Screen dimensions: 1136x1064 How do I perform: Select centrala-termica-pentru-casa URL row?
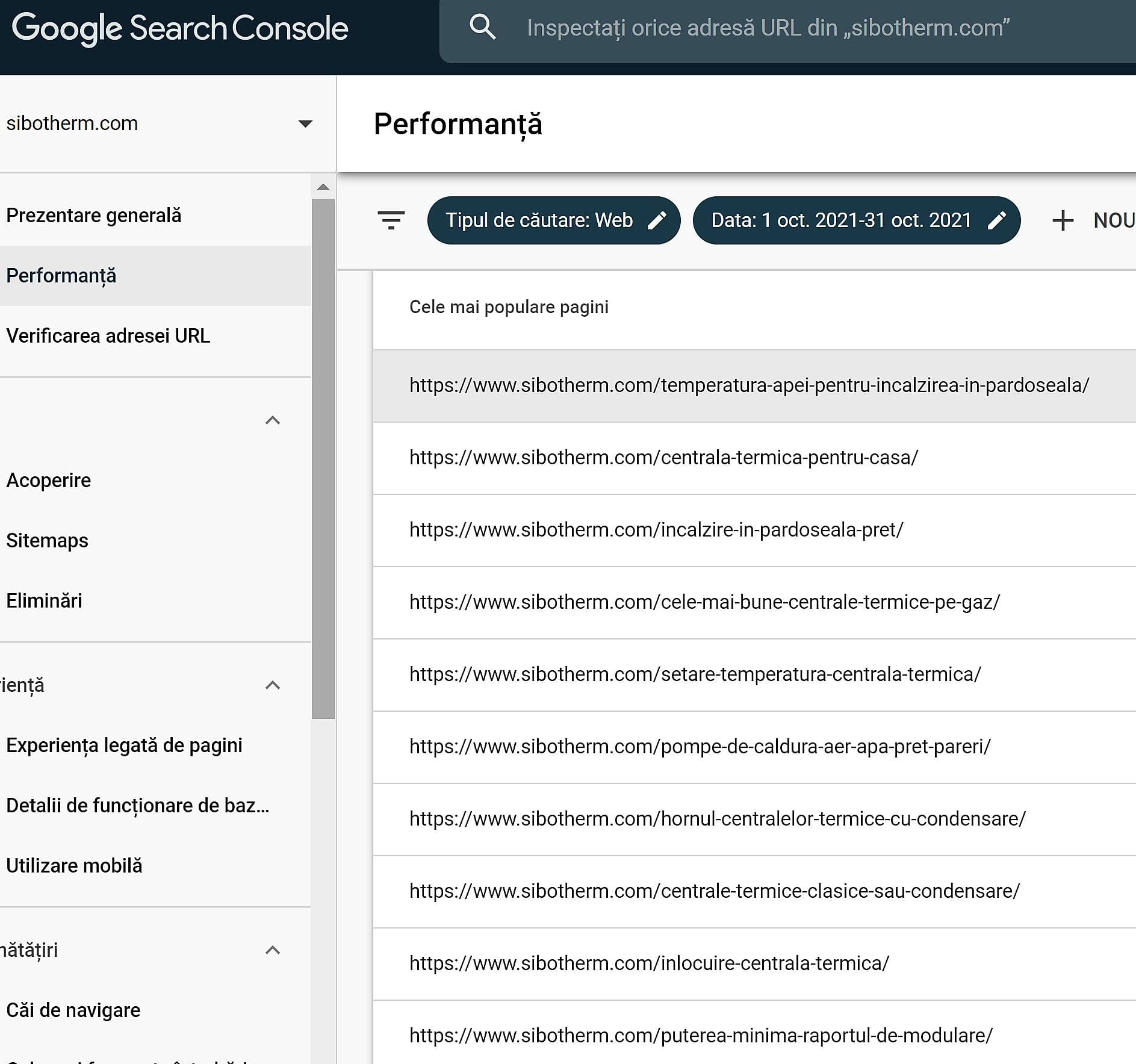(754, 458)
